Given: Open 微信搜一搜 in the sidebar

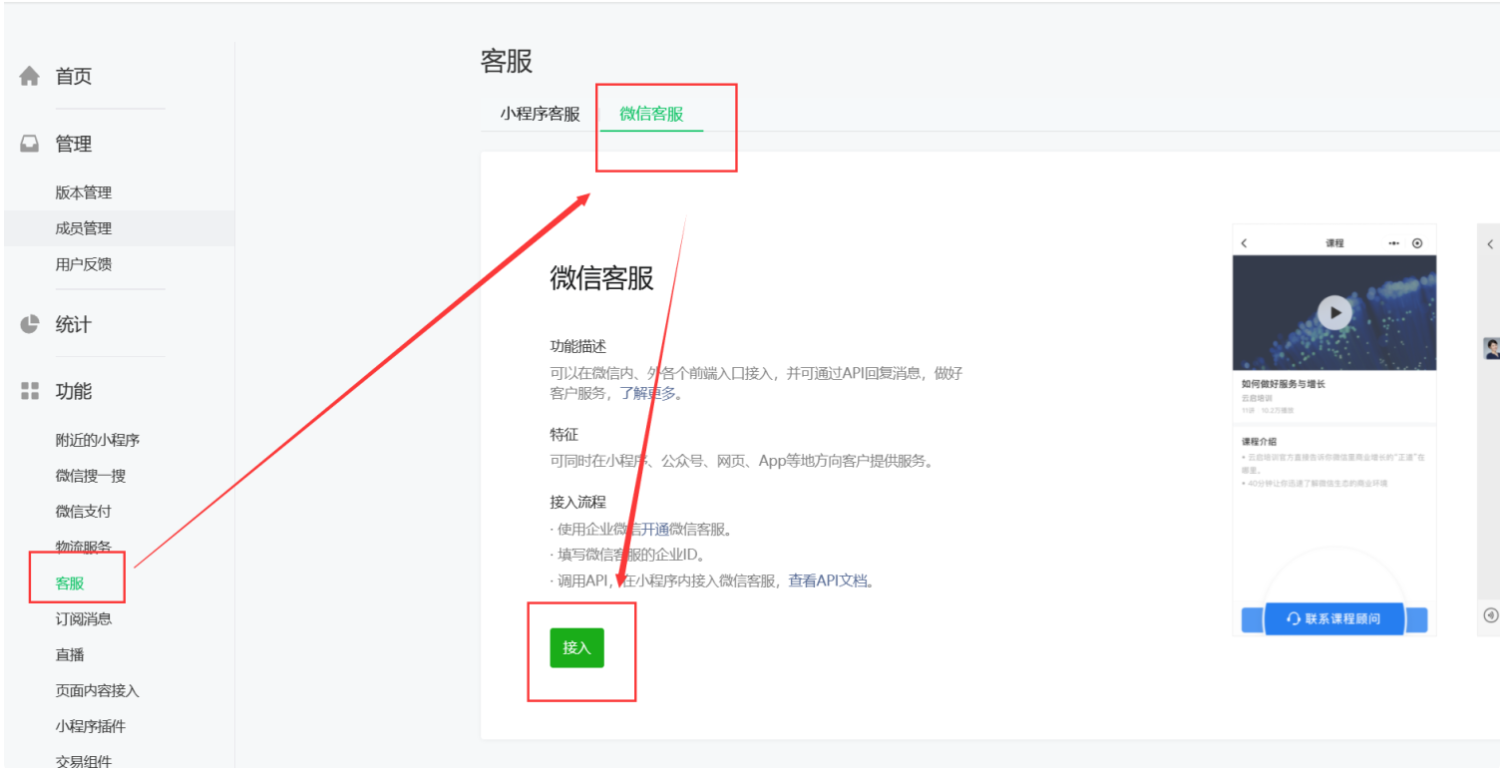Looking at the screenshot, I should point(90,476).
